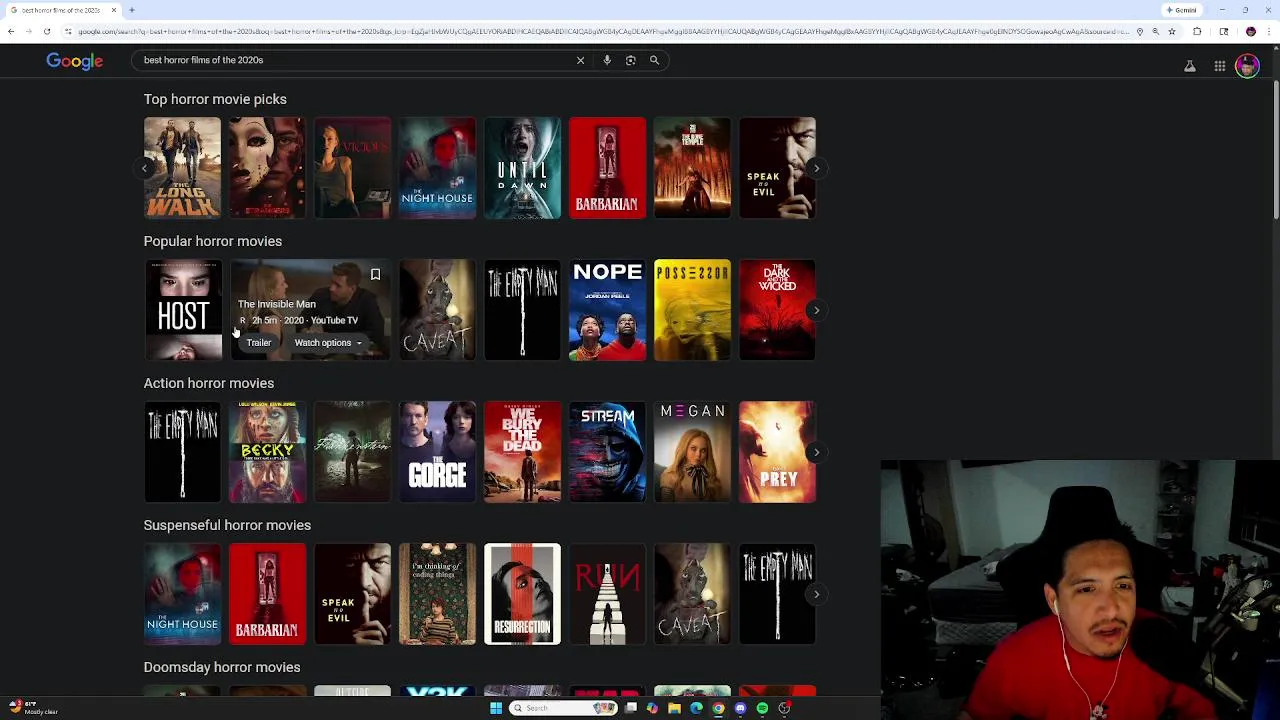
Task: Expand Watch options dropdown for The Invisible Man
Action: [x=328, y=343]
